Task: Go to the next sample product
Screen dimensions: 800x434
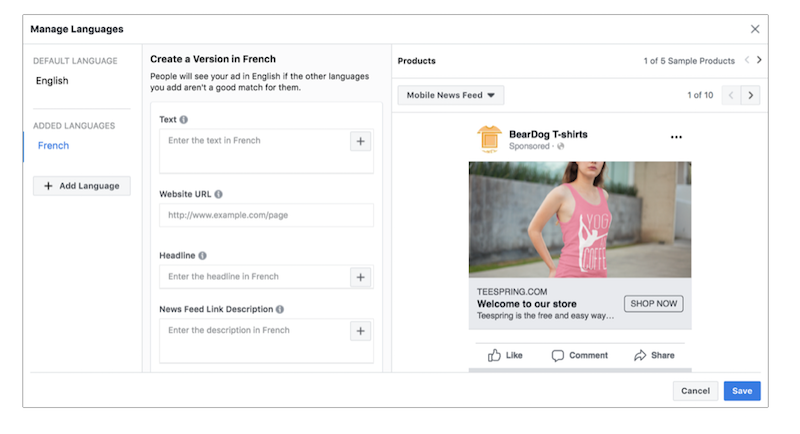Action: [x=759, y=61]
